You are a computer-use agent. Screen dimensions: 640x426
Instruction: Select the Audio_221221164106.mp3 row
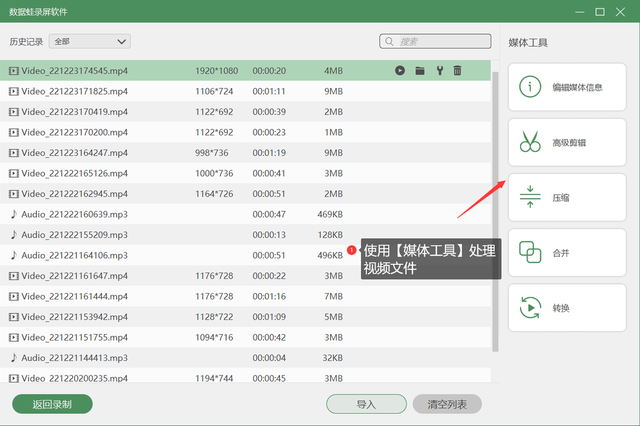245,255
